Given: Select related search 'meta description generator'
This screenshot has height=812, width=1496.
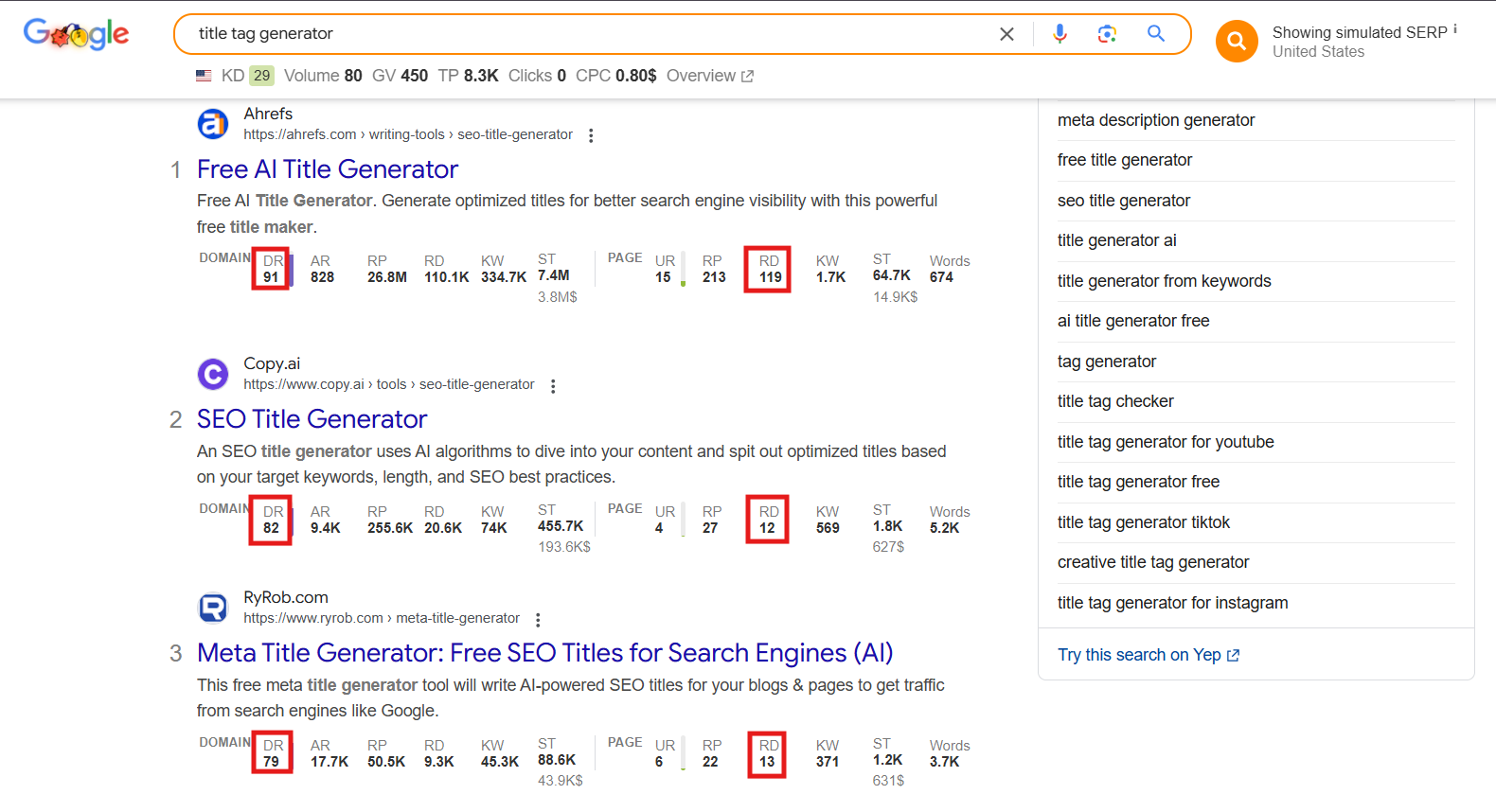Looking at the screenshot, I should pos(1155,120).
